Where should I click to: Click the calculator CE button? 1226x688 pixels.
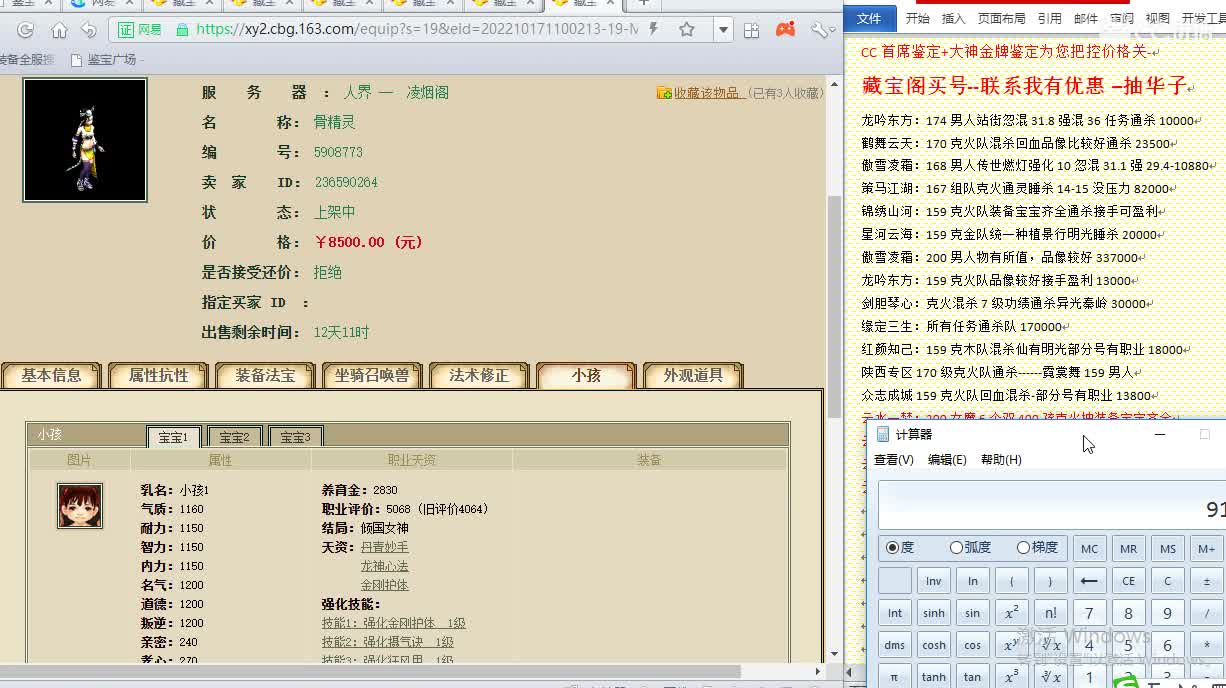pos(1128,581)
